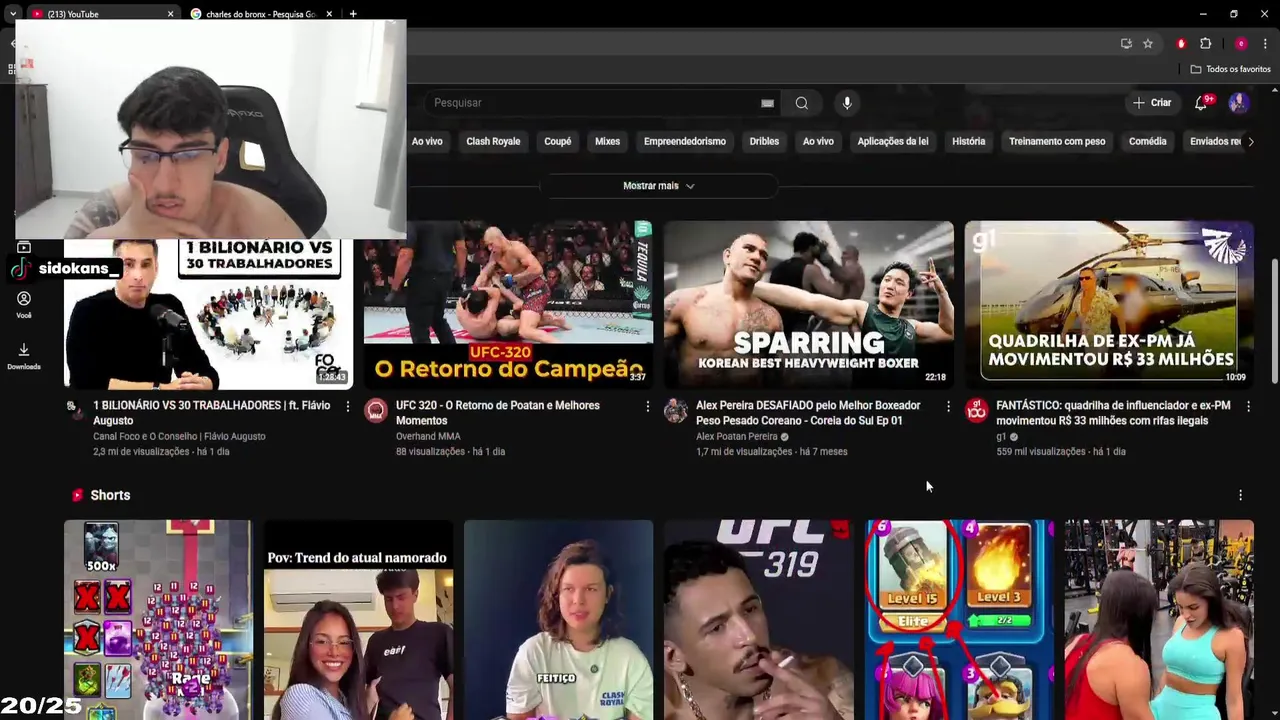Click Canal Foco channel avatar

click(76, 410)
